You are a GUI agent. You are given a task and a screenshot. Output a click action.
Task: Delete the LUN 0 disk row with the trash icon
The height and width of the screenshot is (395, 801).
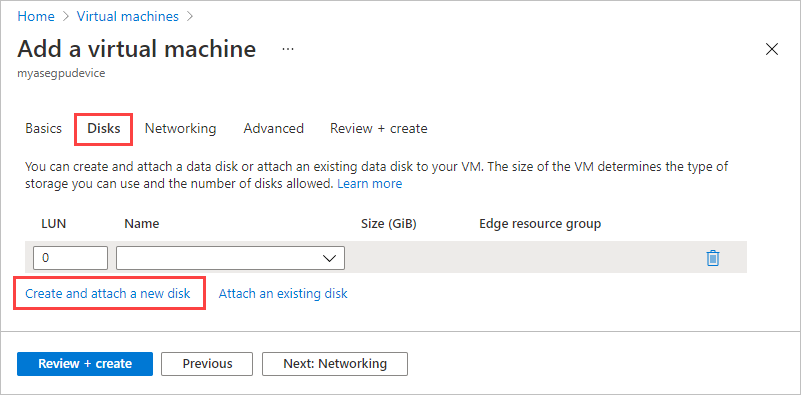(x=713, y=258)
